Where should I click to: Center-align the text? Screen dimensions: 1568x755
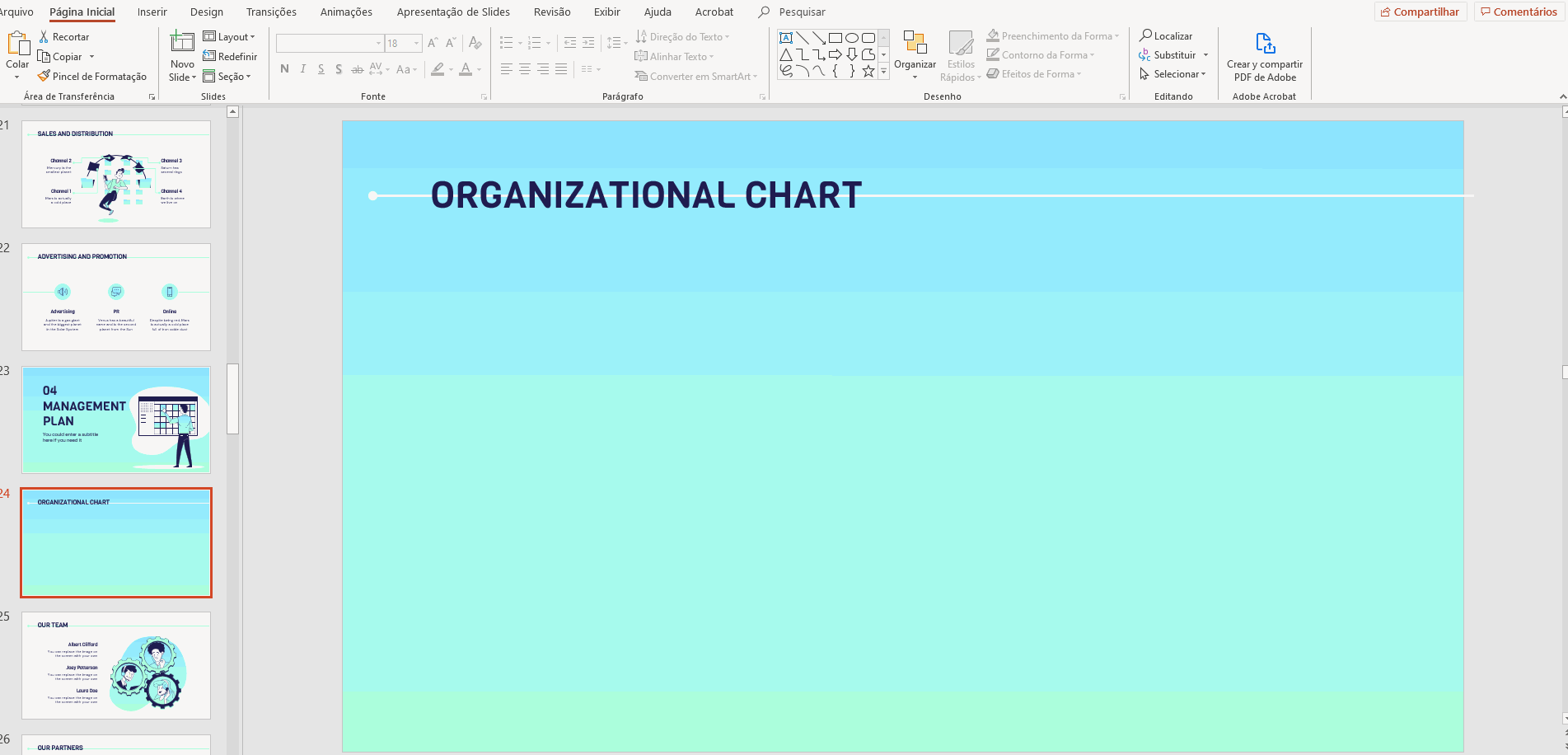525,69
